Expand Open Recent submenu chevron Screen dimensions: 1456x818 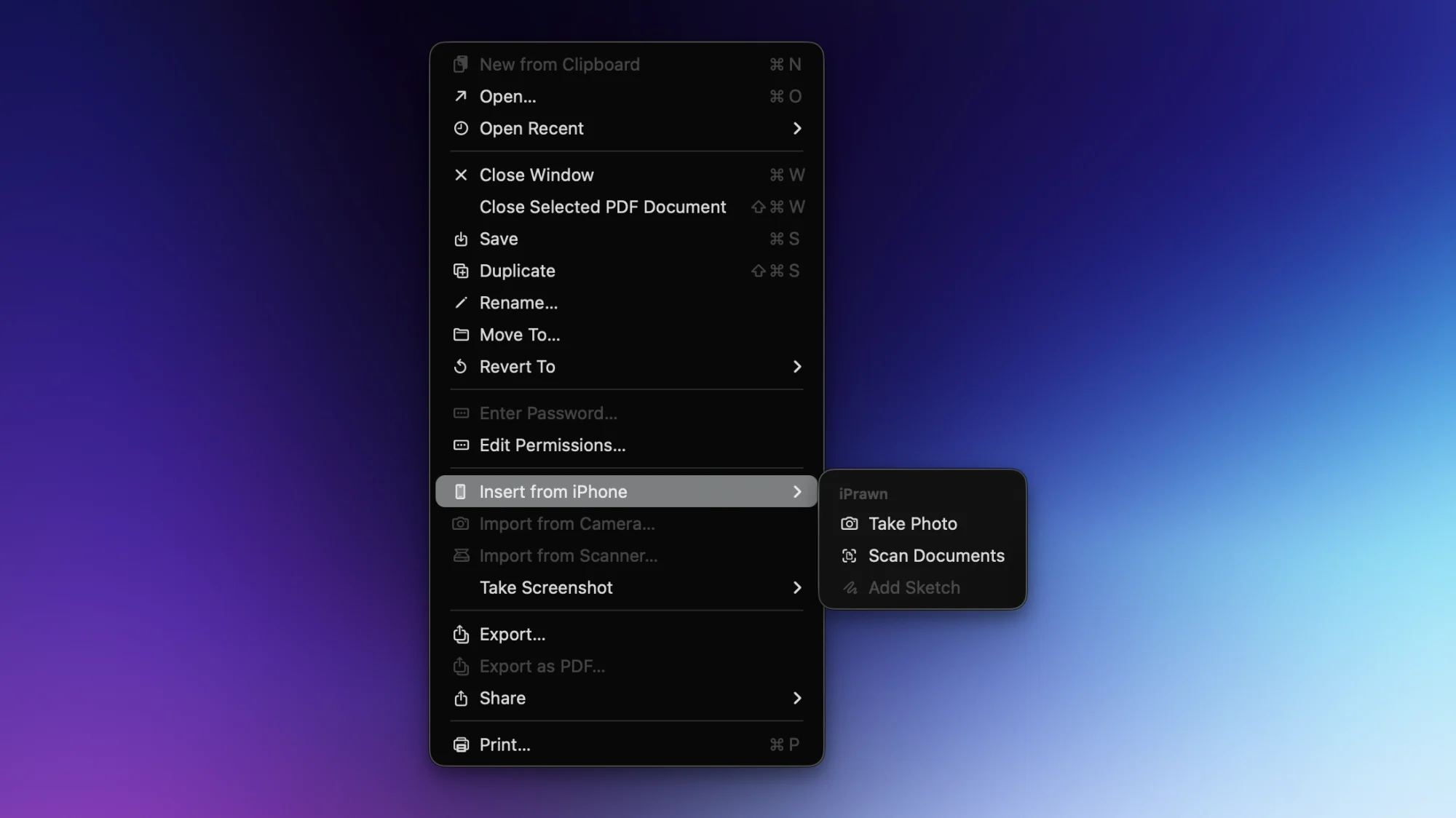click(x=797, y=128)
